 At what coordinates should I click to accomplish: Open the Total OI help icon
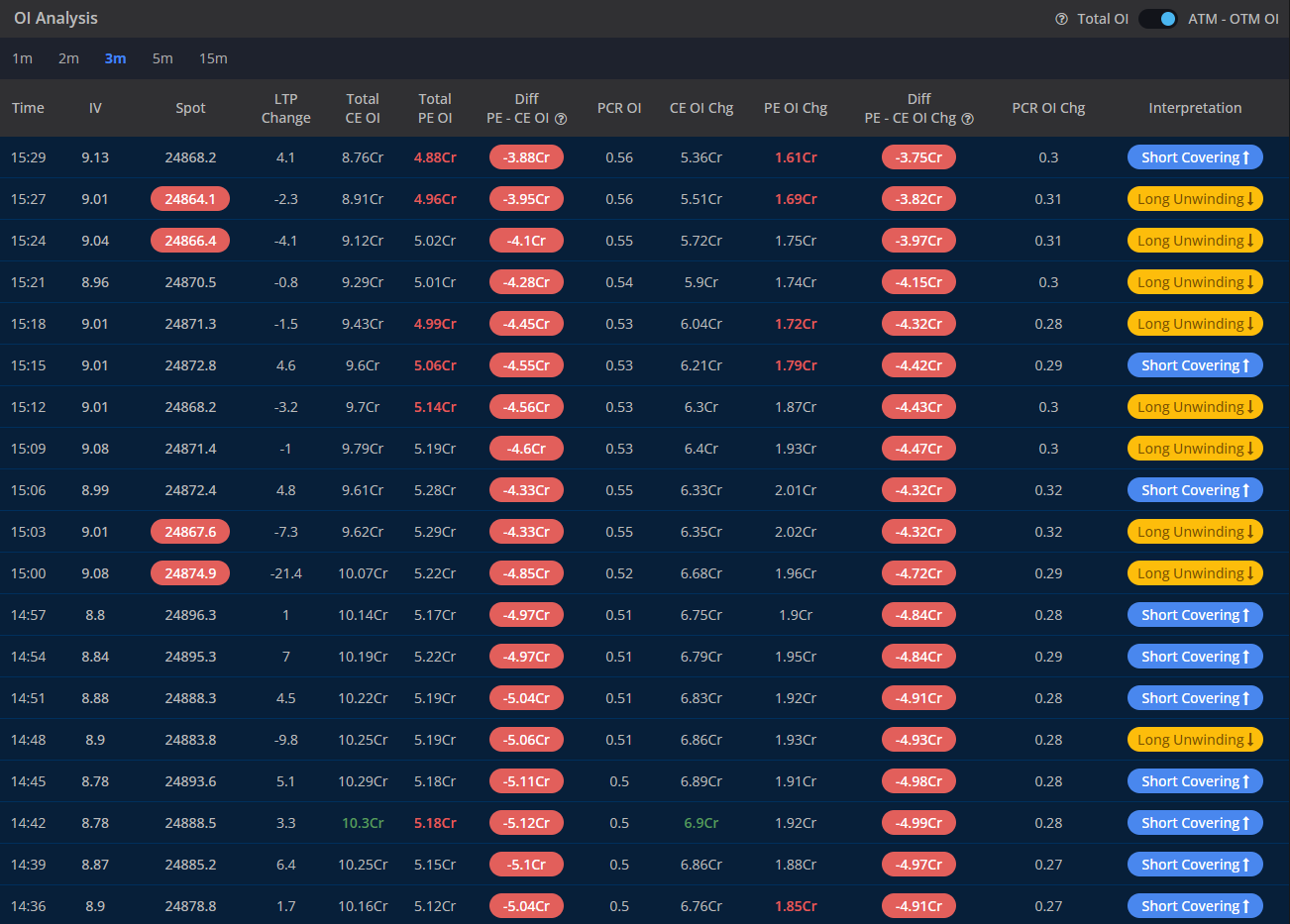coord(1061,18)
